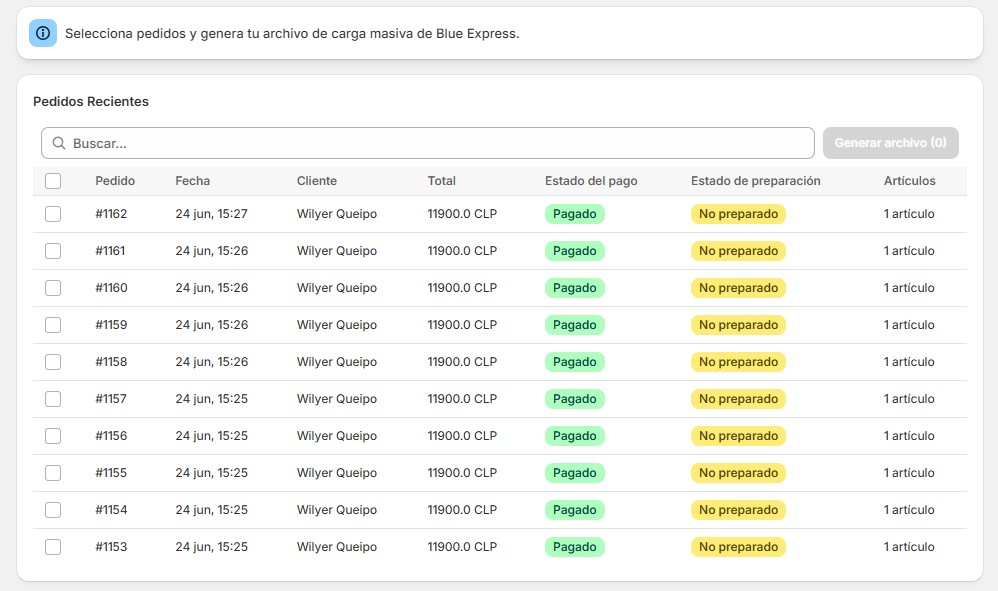Image resolution: width=998 pixels, height=591 pixels.
Task: Click the Pagado badge for order #1157
Action: point(574,399)
